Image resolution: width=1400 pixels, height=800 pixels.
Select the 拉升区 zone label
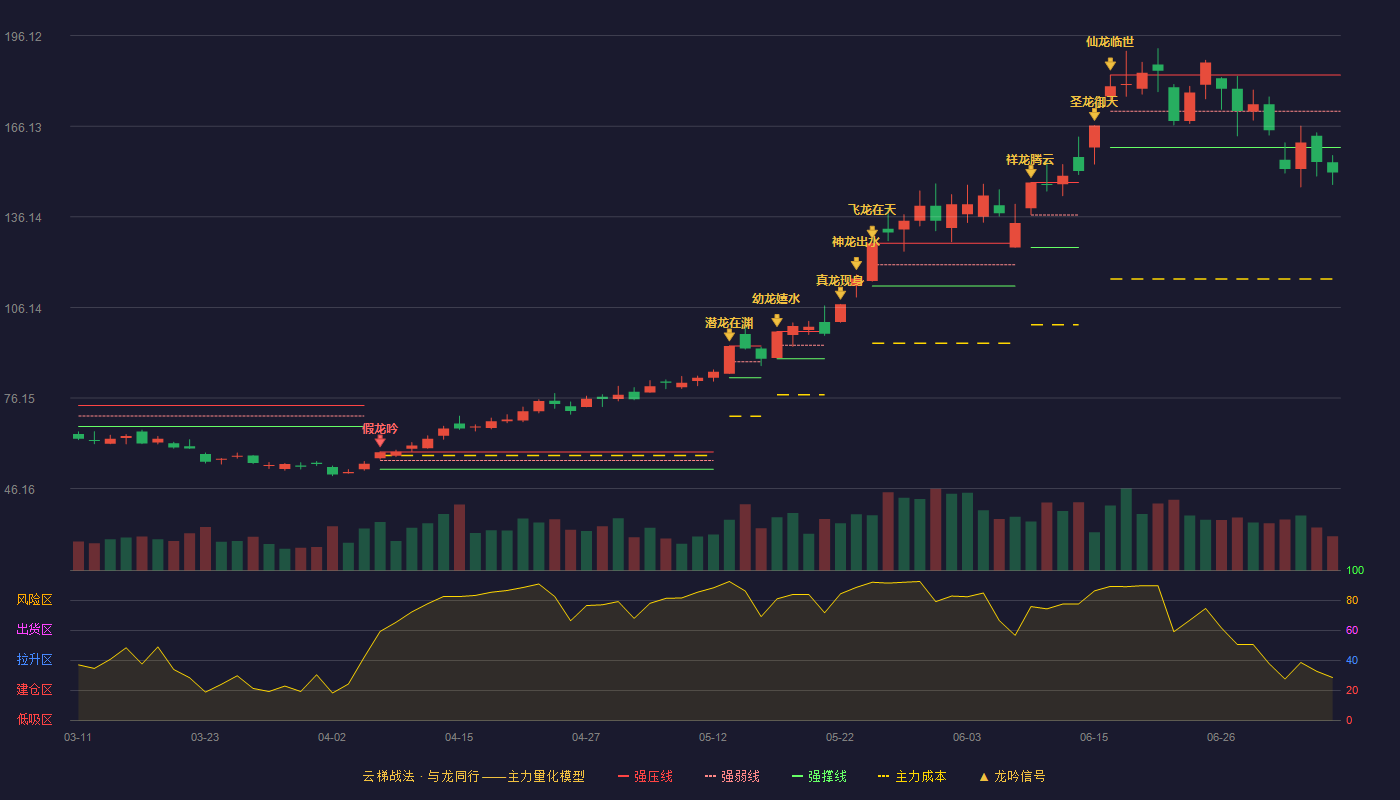(x=35, y=660)
